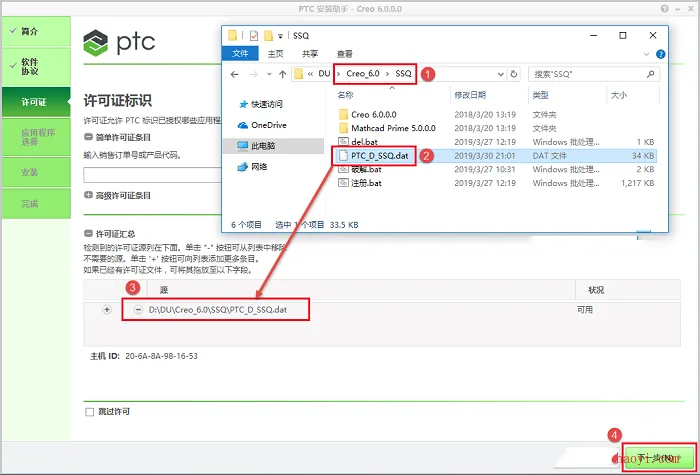Toggle the 跳过许可 checkbox

tap(90, 412)
